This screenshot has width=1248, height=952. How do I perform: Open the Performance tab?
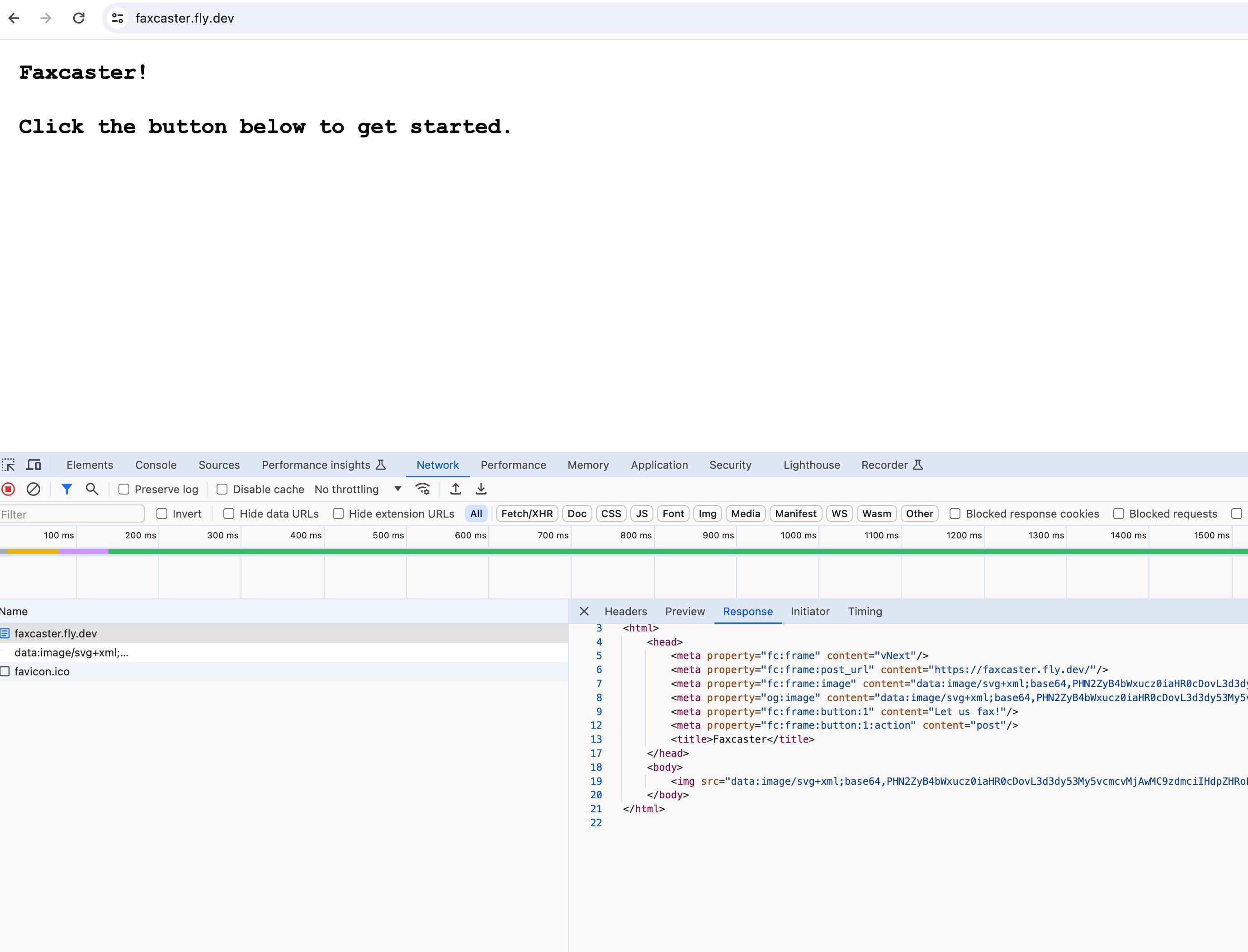coord(514,465)
